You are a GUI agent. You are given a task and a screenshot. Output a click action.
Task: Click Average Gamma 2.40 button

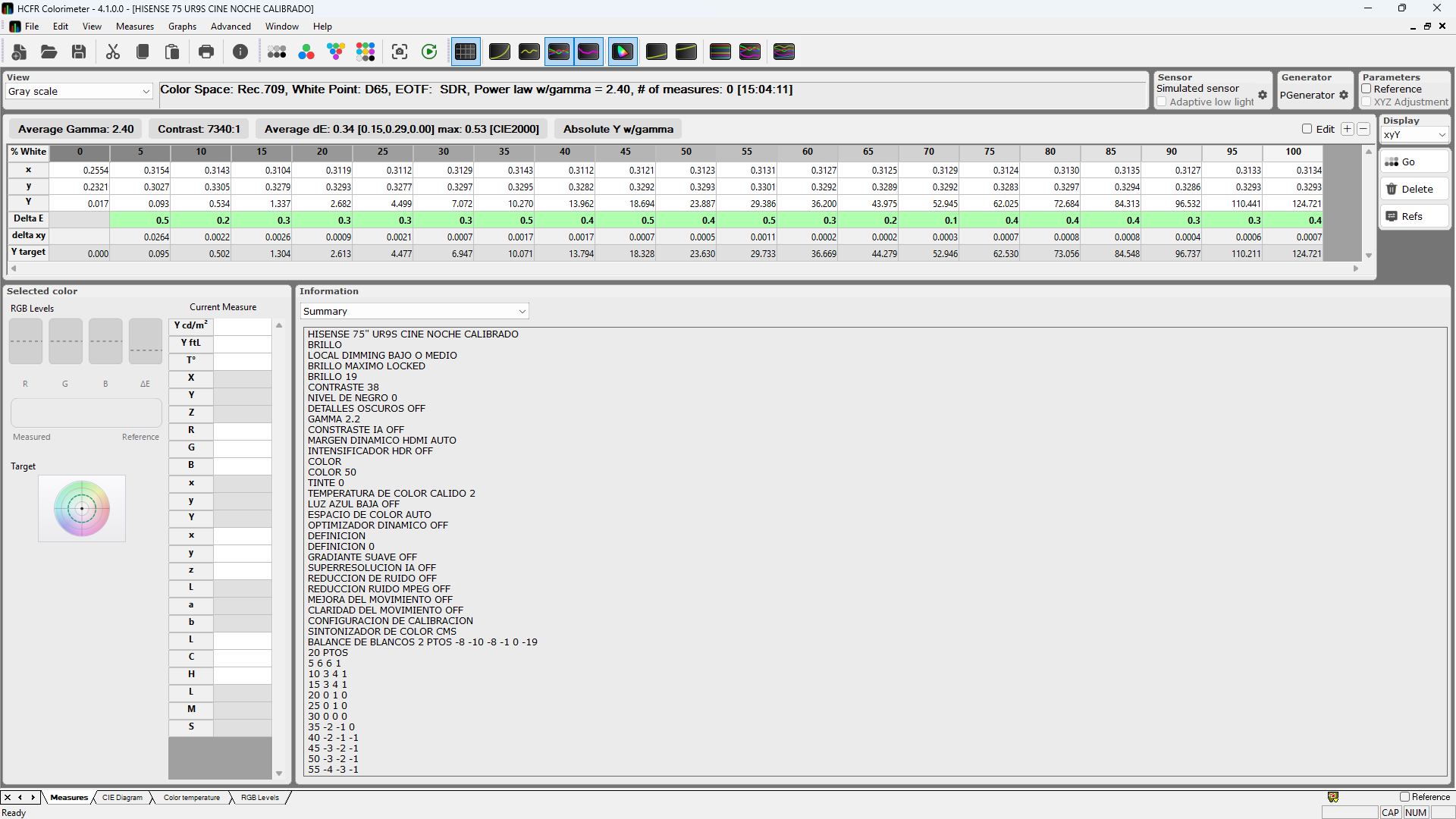point(76,129)
